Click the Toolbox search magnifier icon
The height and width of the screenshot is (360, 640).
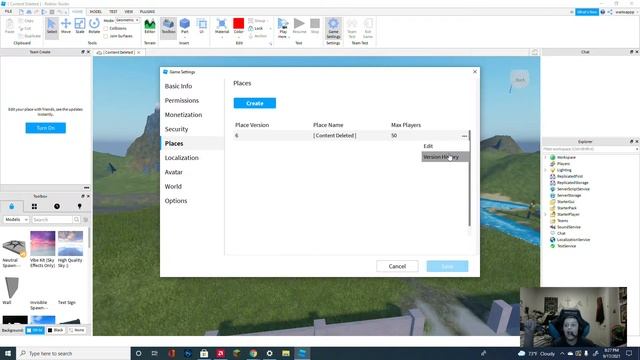click(76, 220)
